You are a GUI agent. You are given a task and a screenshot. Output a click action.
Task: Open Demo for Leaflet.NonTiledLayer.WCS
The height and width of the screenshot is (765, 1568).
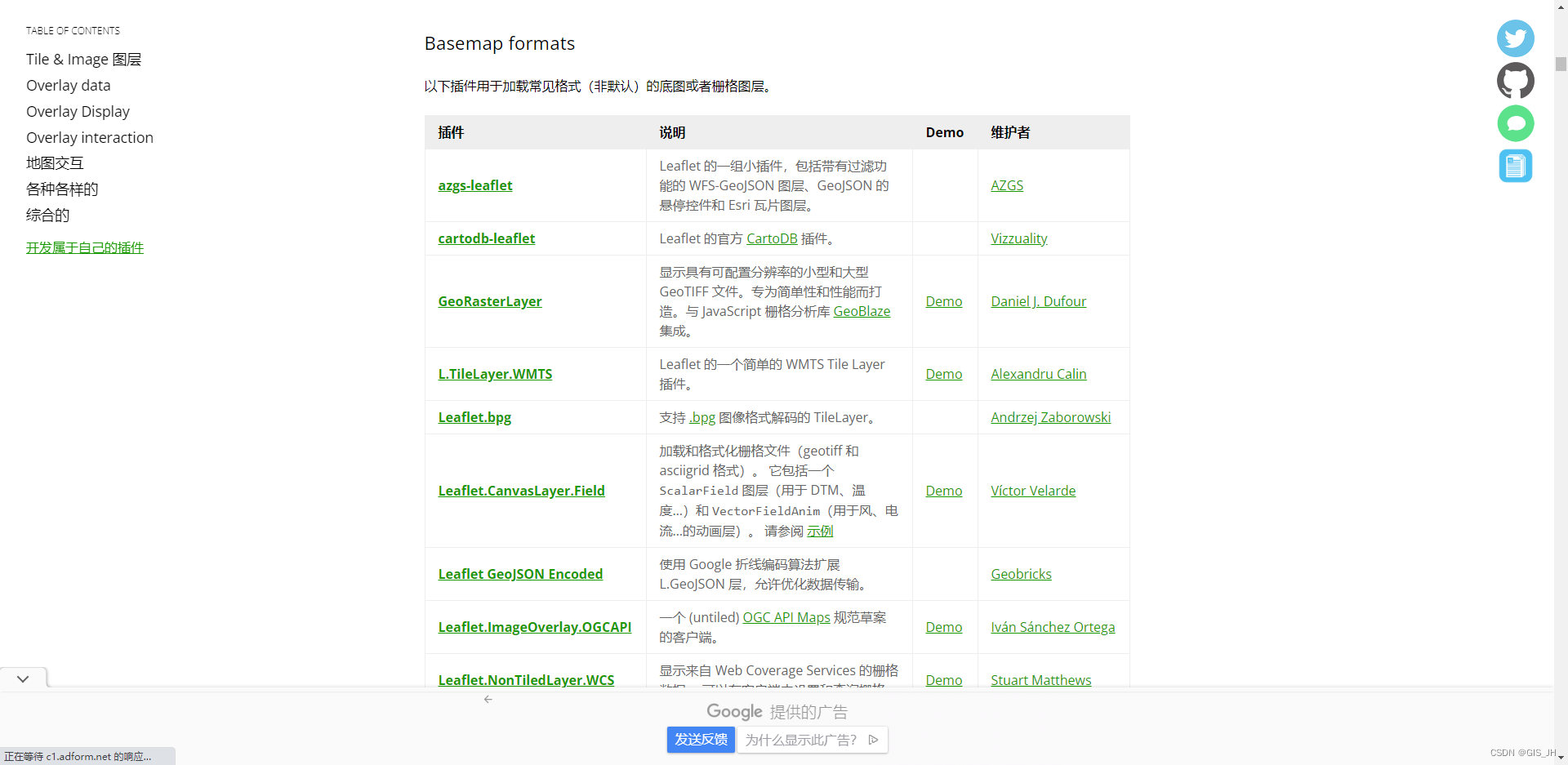pos(944,680)
